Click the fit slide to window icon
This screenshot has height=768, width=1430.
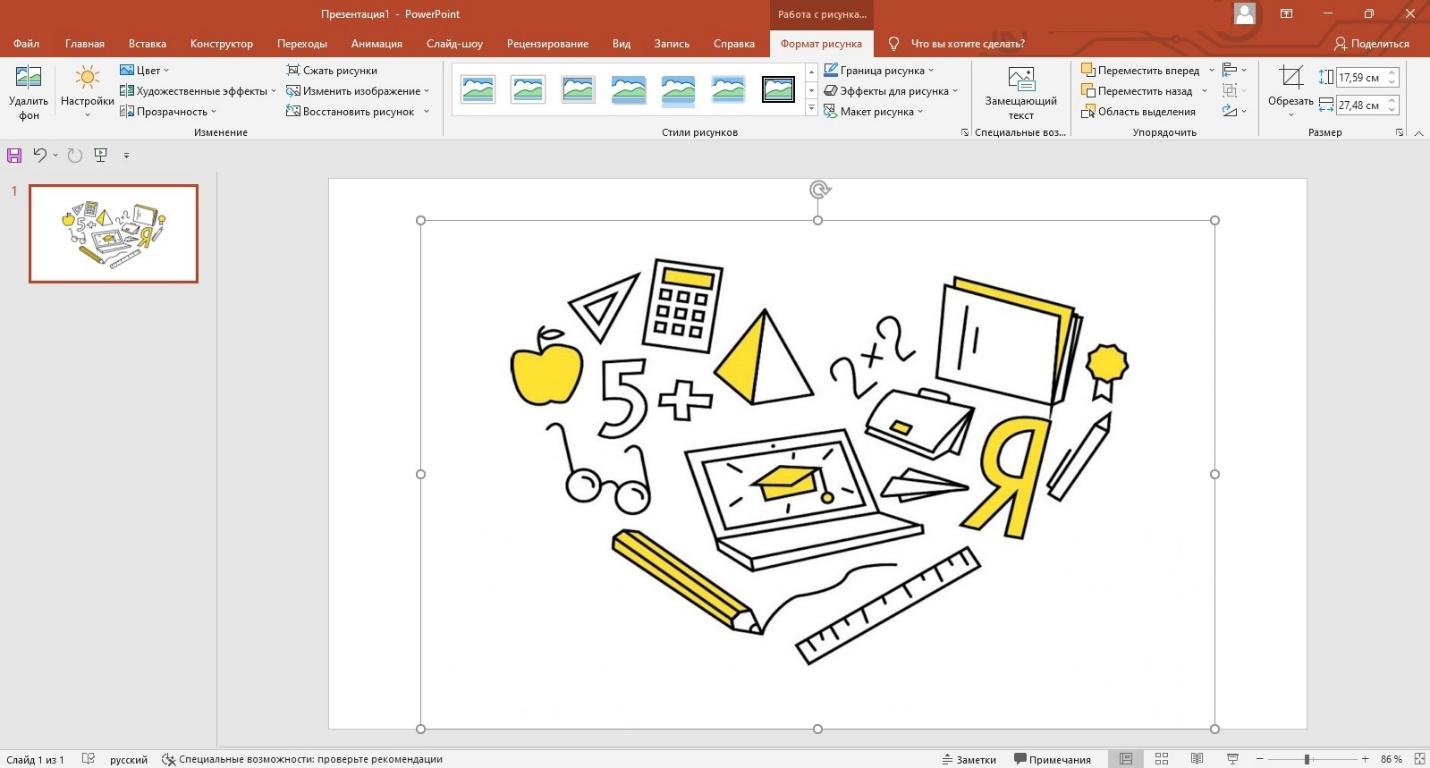point(1418,759)
